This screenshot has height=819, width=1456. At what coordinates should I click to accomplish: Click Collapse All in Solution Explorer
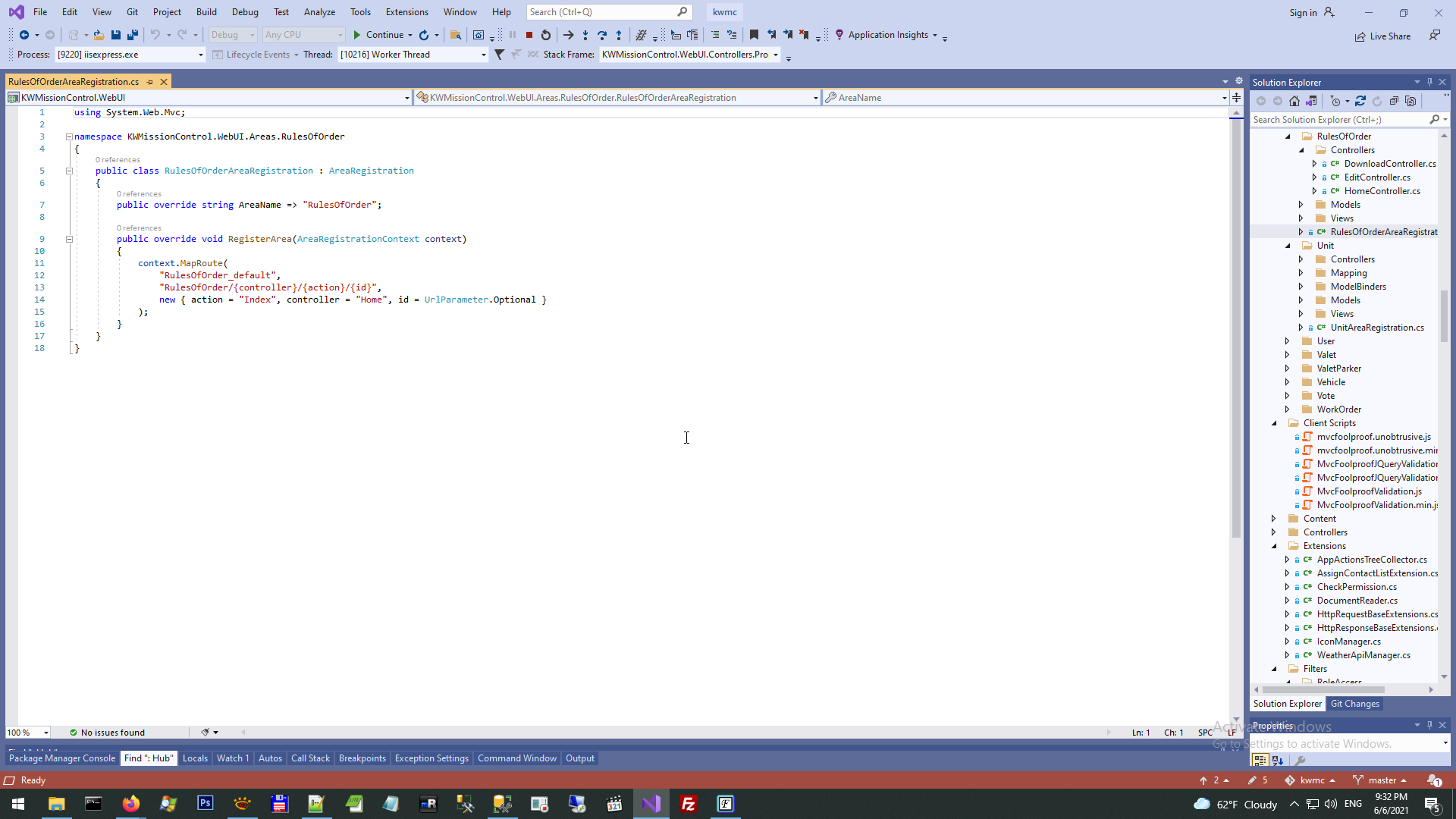[x=1394, y=101]
